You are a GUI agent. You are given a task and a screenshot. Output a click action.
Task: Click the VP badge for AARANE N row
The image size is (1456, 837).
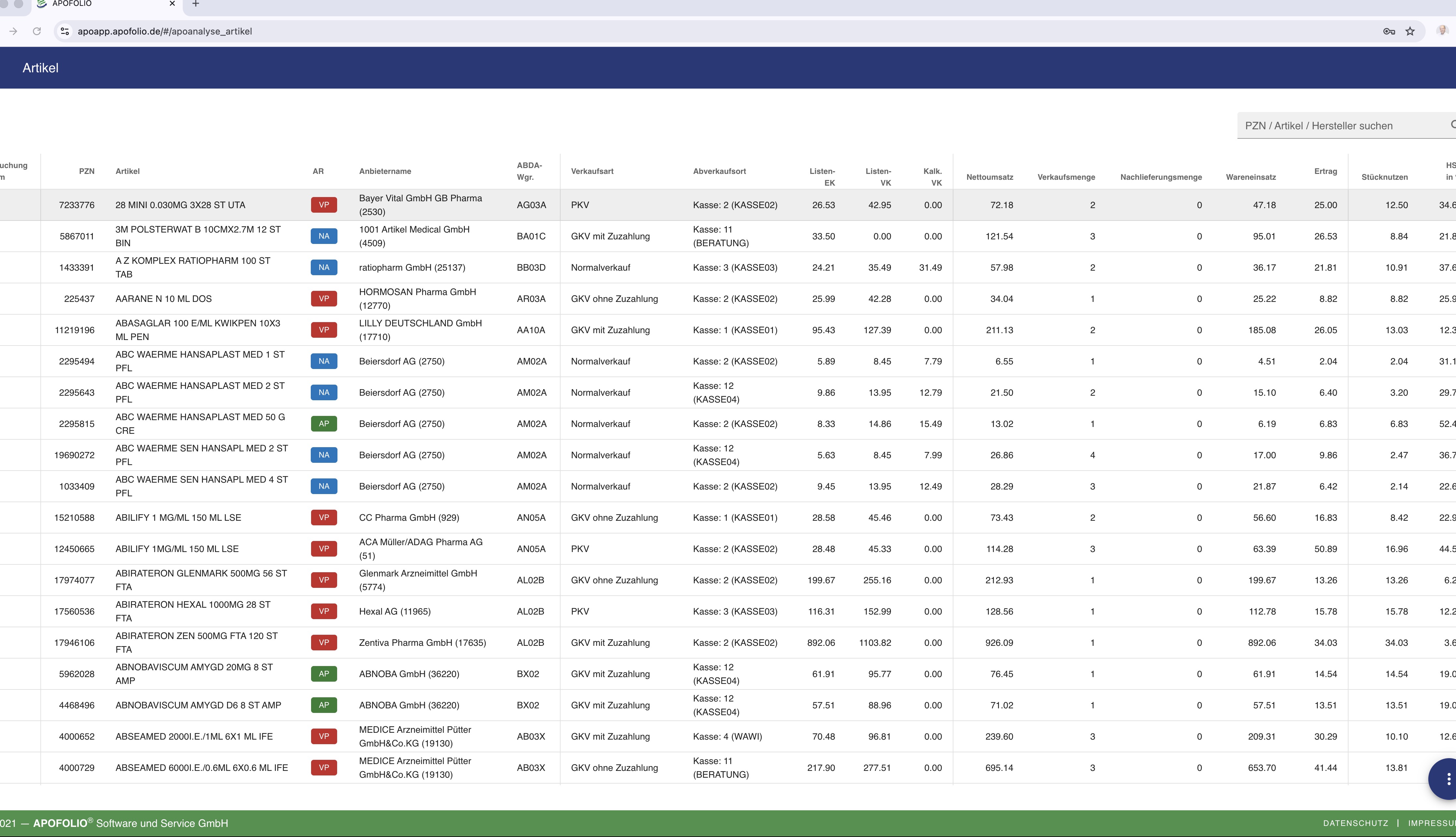coord(324,298)
